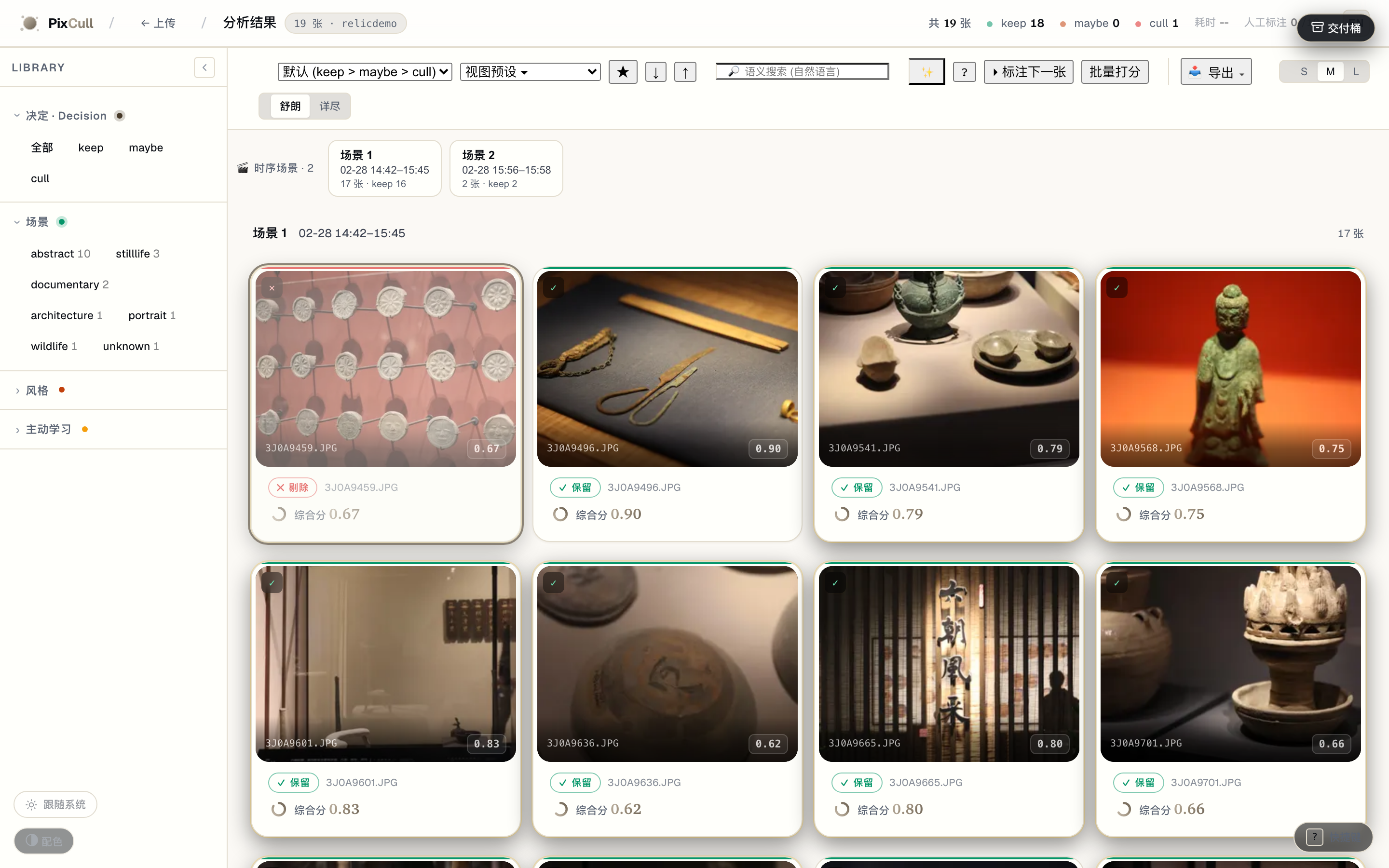The width and height of the screenshot is (1389, 868).
Task: Filter decision by 全部
Action: coord(42,148)
